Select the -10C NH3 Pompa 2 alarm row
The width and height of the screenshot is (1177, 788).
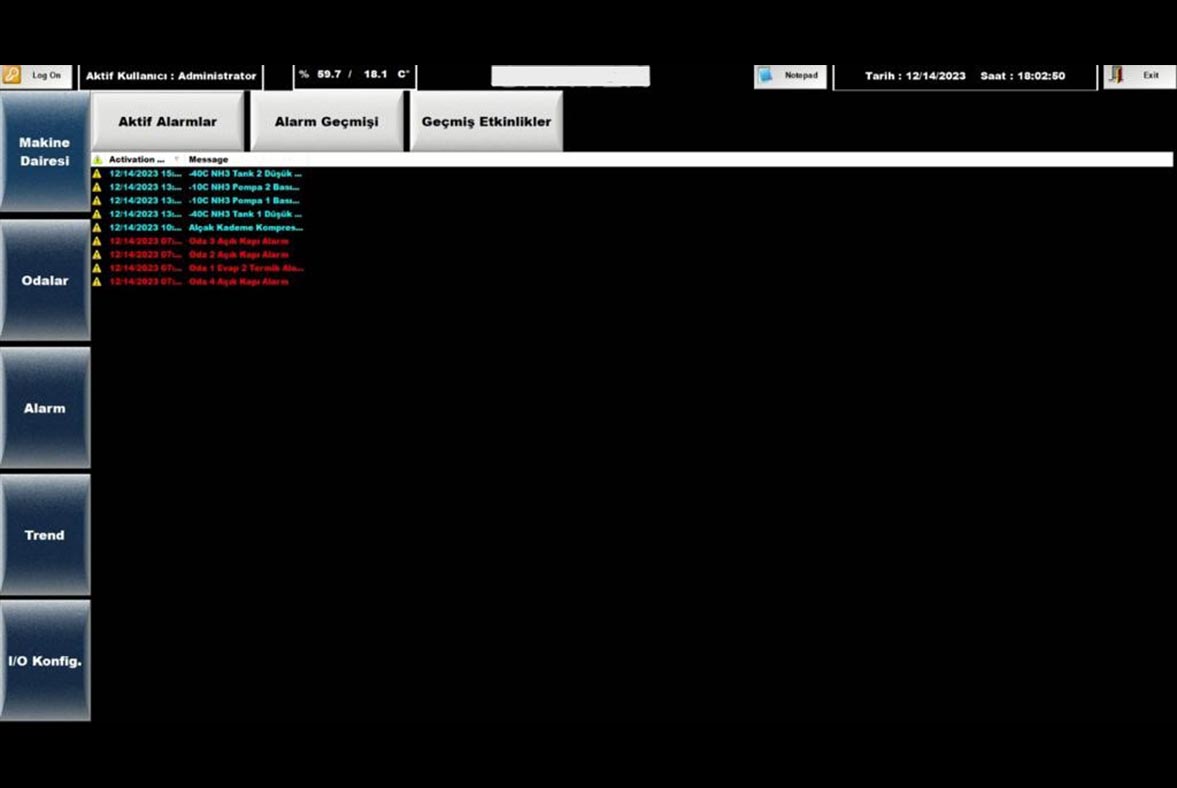click(244, 187)
